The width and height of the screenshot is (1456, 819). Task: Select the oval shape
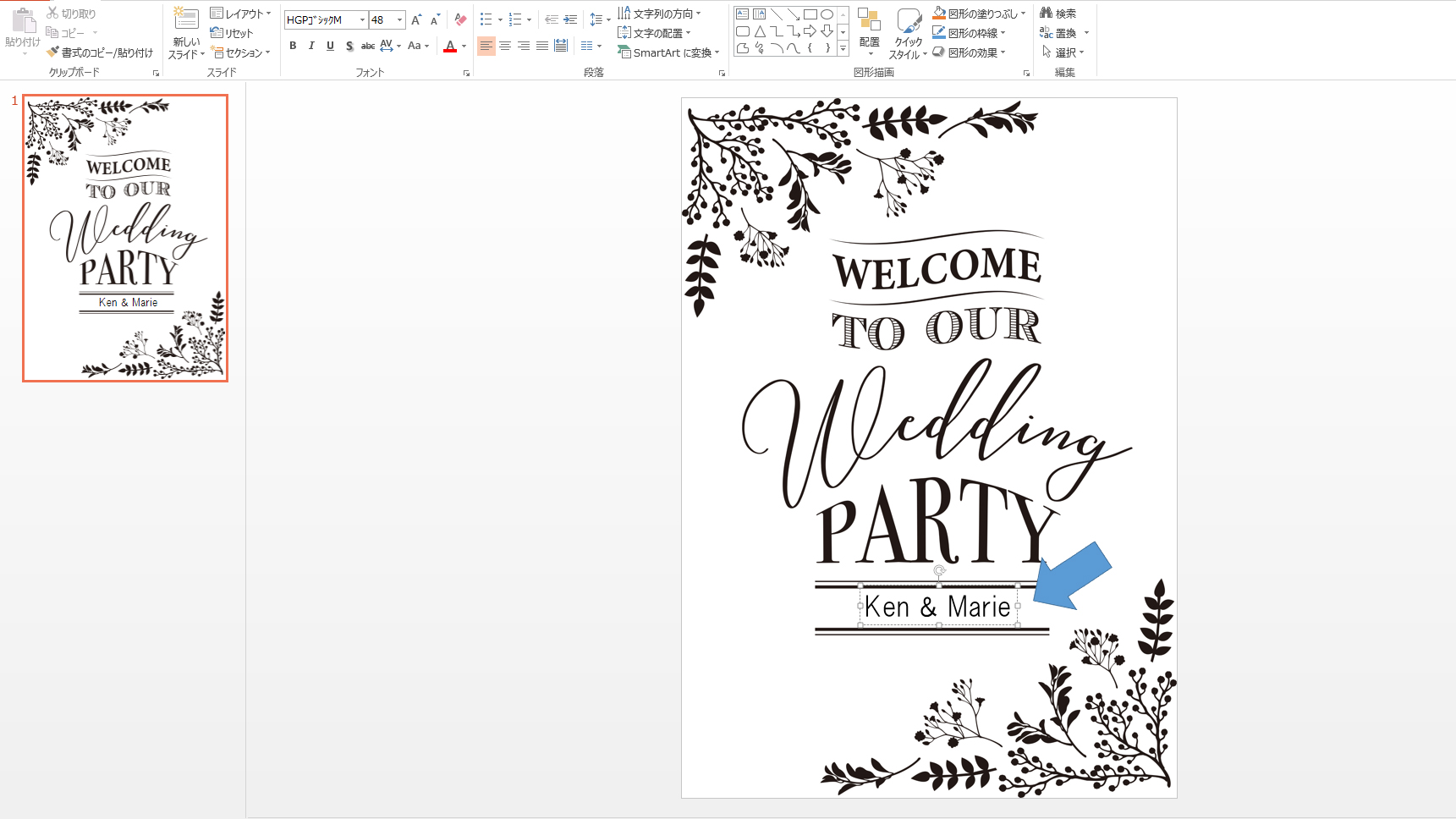coord(827,14)
